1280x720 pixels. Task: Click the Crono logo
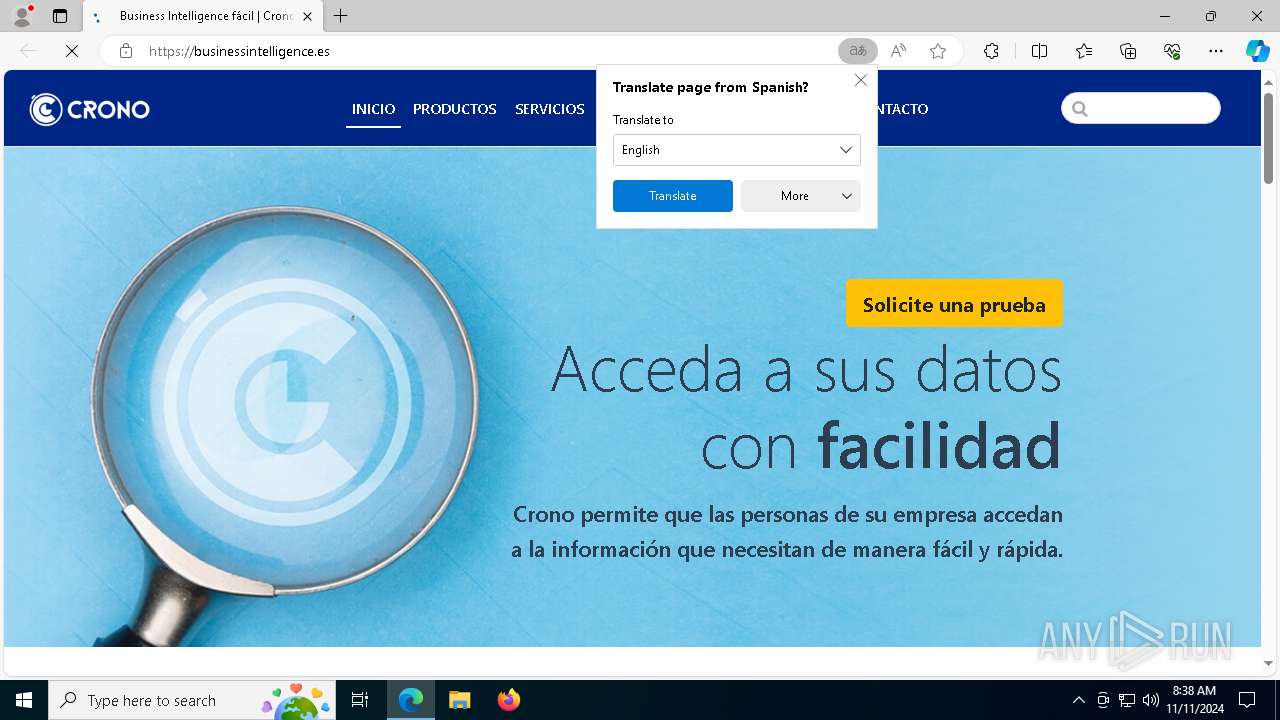89,109
